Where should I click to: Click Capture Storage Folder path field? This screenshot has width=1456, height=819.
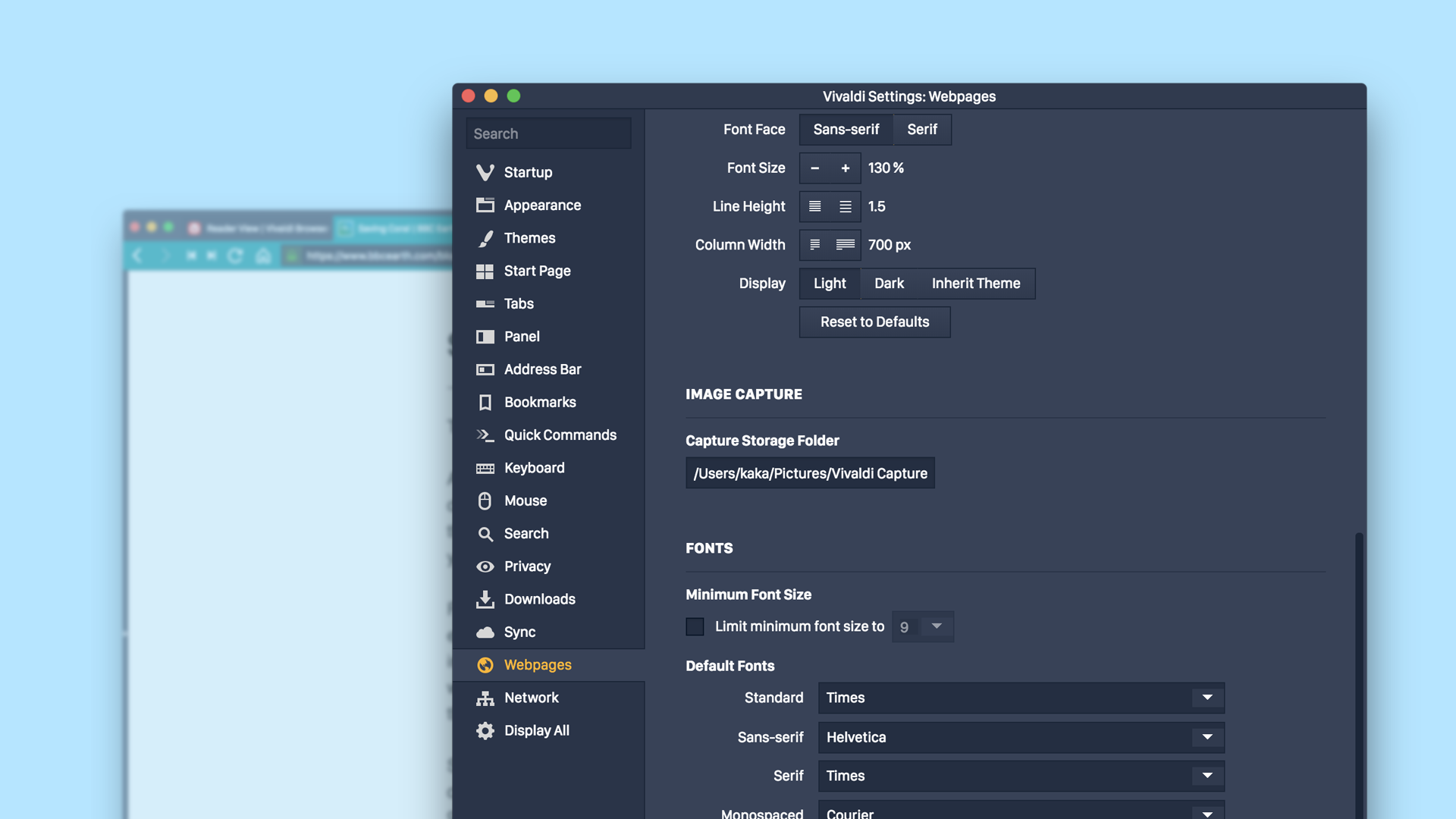[x=810, y=473]
